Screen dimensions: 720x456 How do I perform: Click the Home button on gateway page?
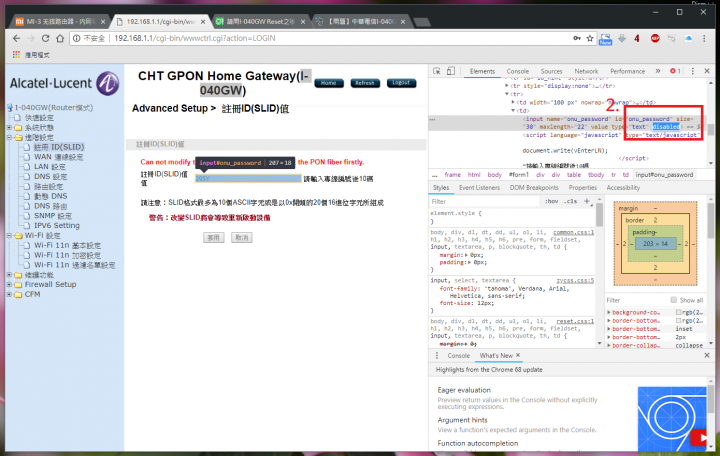[329, 83]
